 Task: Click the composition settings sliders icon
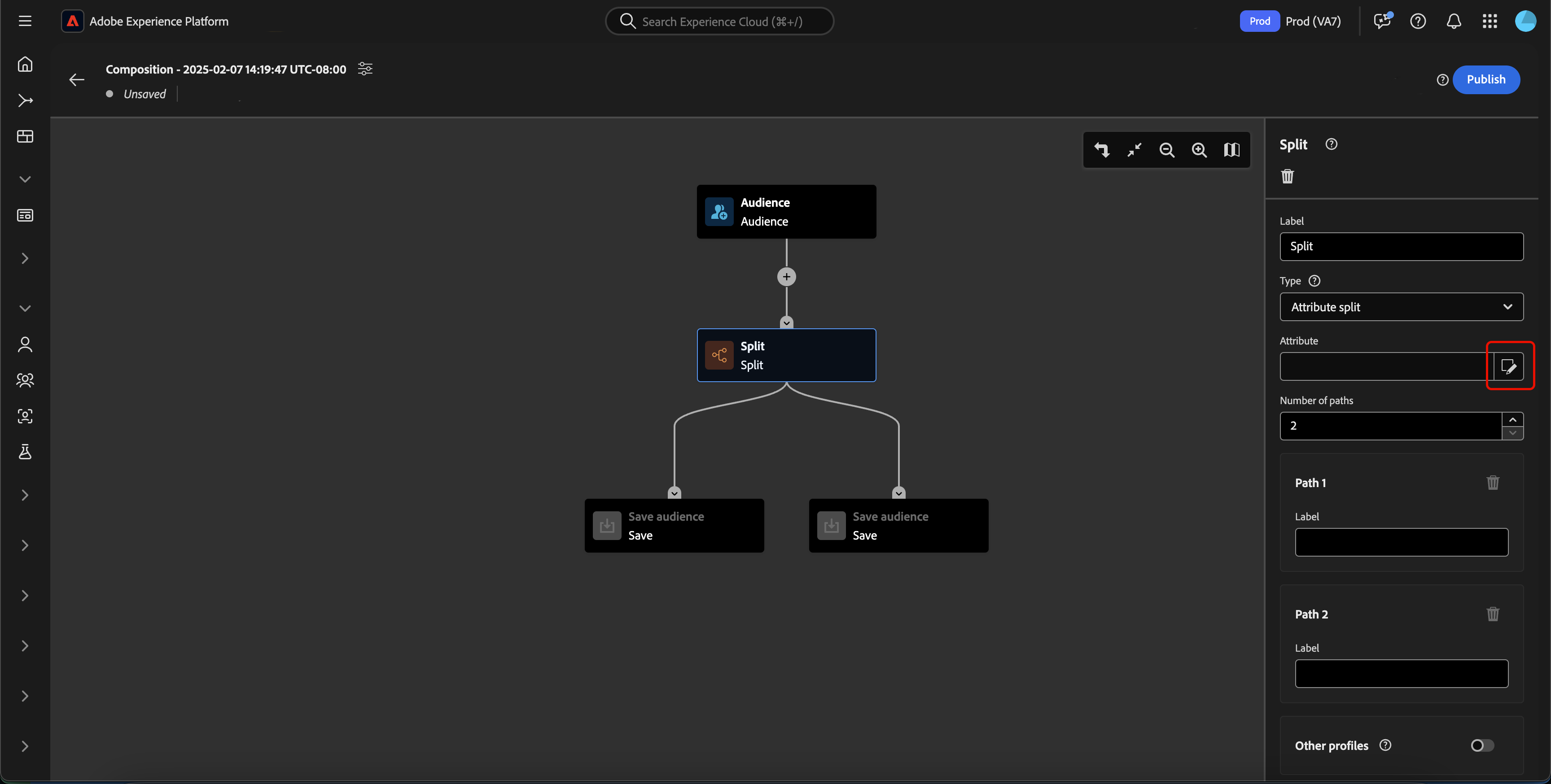pos(365,69)
